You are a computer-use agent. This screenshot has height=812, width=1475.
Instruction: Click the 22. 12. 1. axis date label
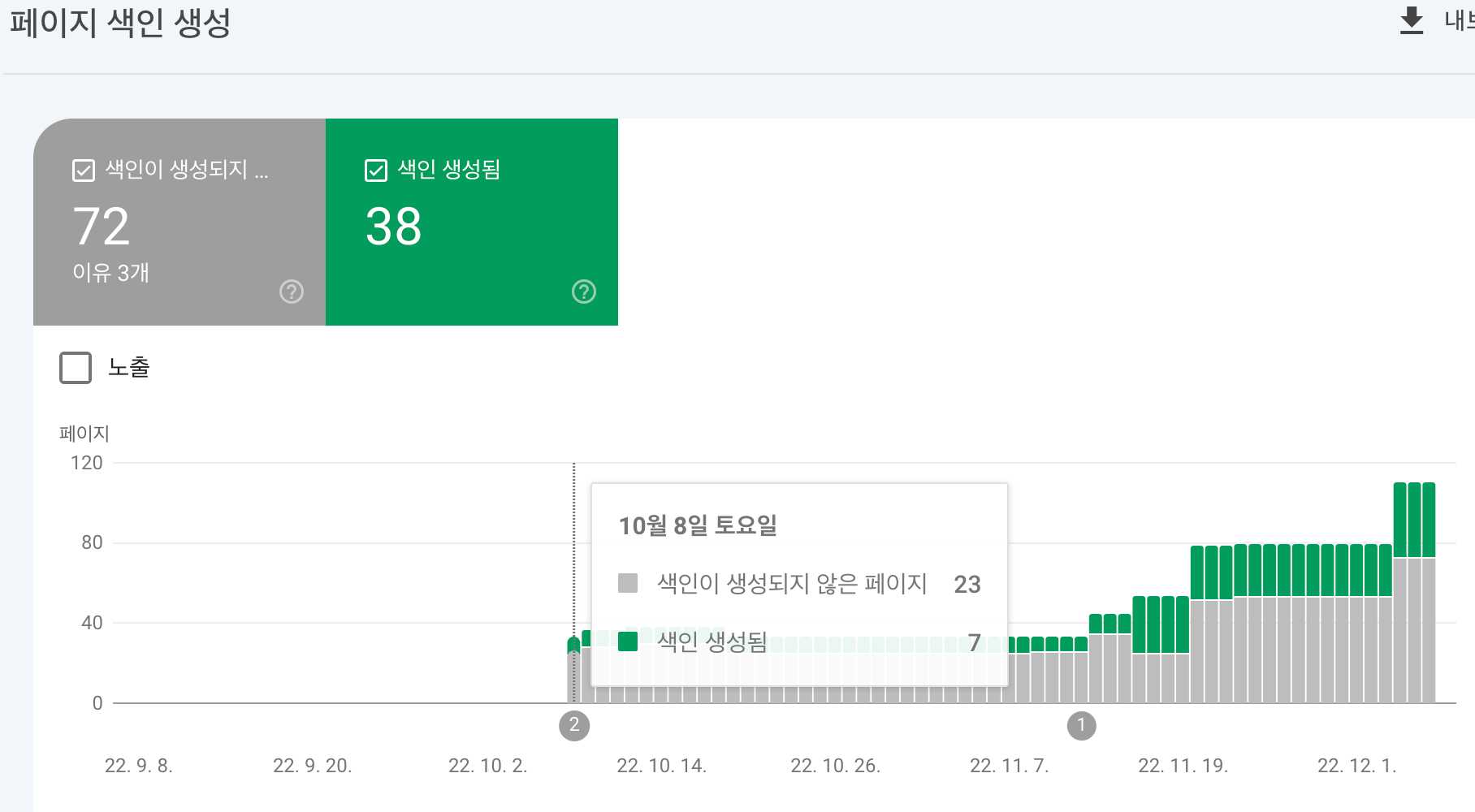point(1356,766)
